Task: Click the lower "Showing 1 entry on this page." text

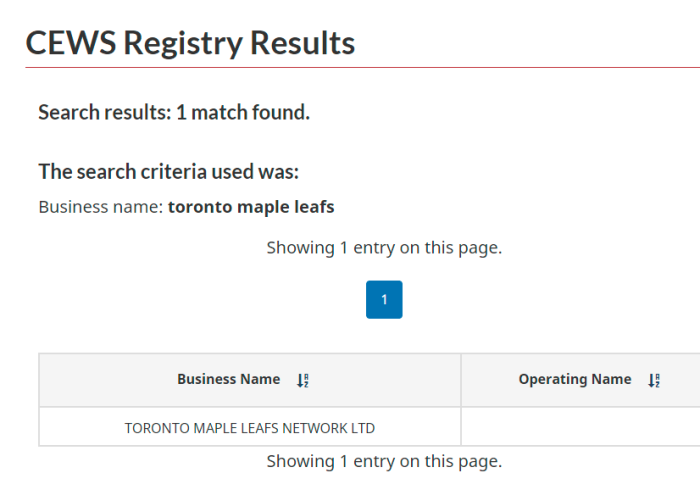Action: tap(384, 461)
